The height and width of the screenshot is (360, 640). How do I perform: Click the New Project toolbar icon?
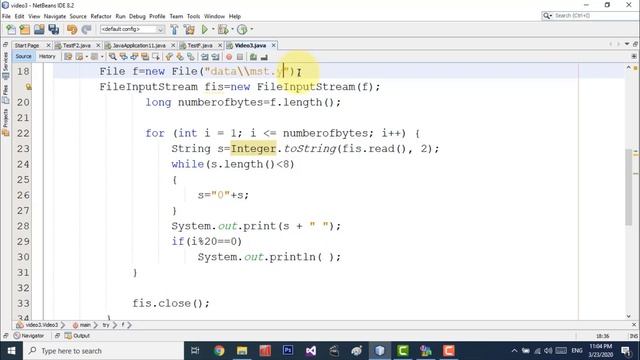coord(25,29)
